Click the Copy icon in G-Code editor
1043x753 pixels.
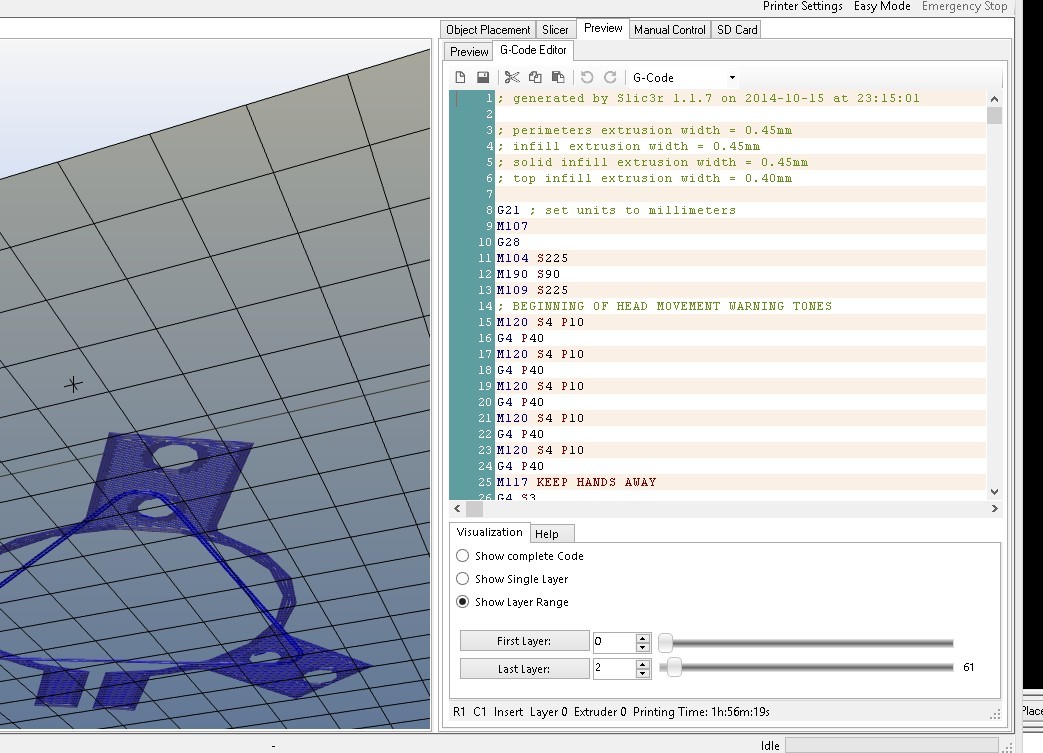[535, 77]
